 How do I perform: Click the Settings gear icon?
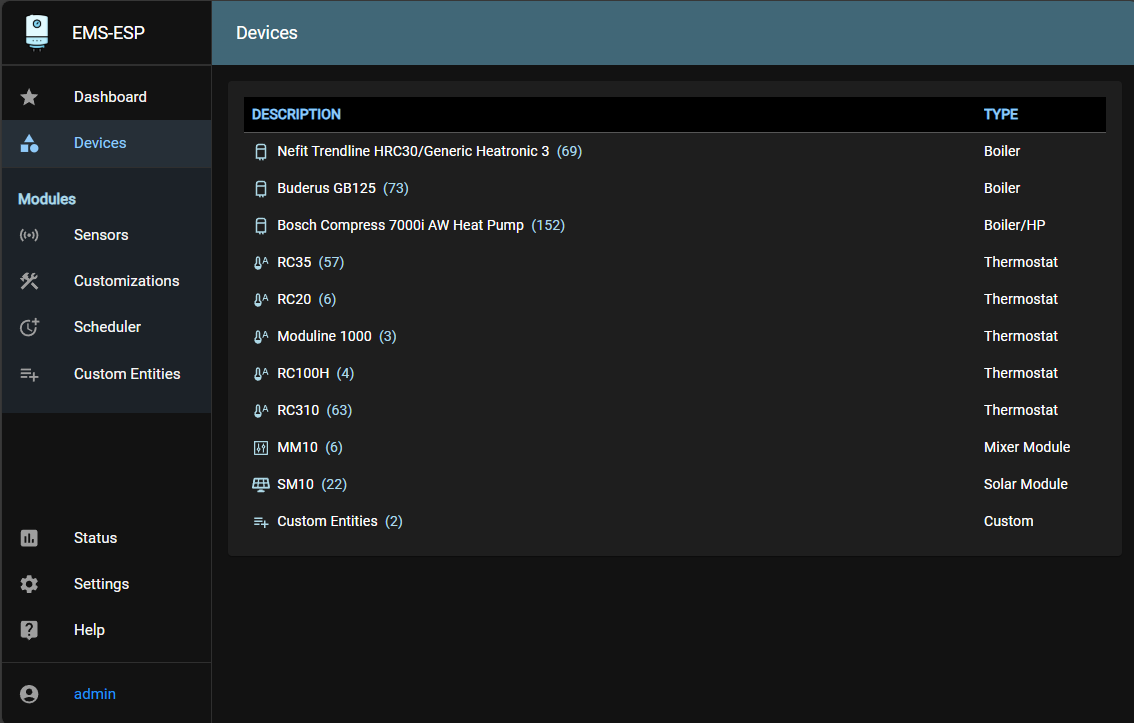click(28, 583)
